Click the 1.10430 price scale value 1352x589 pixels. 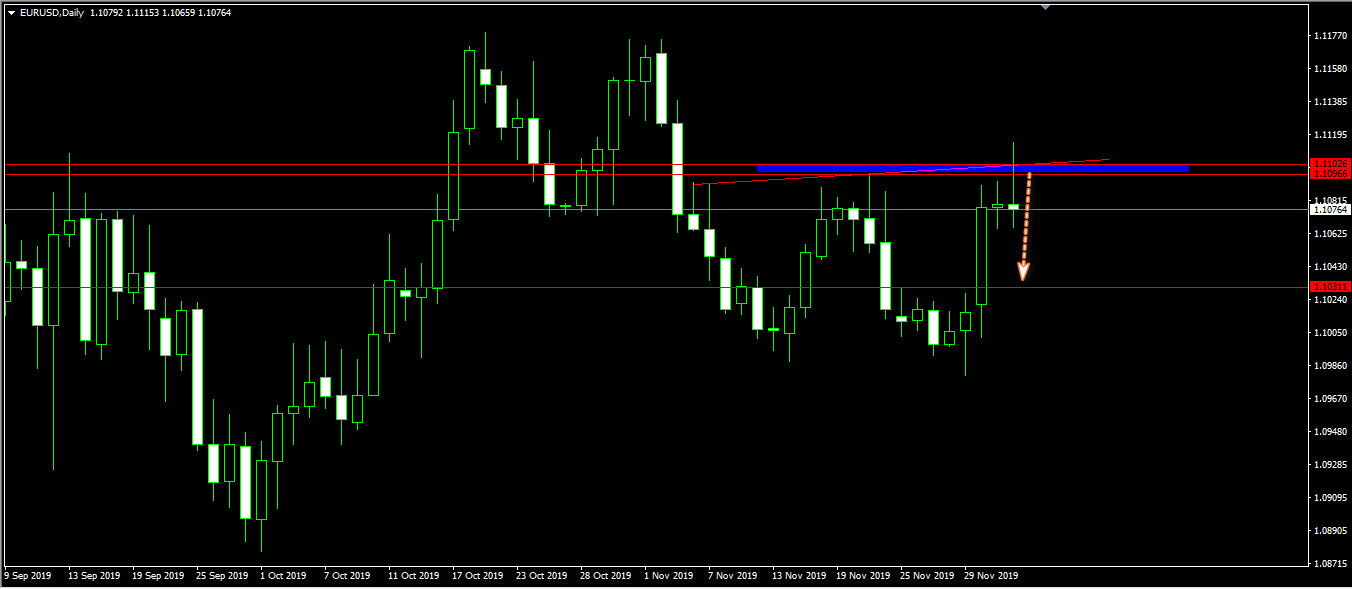[x=1332, y=267]
